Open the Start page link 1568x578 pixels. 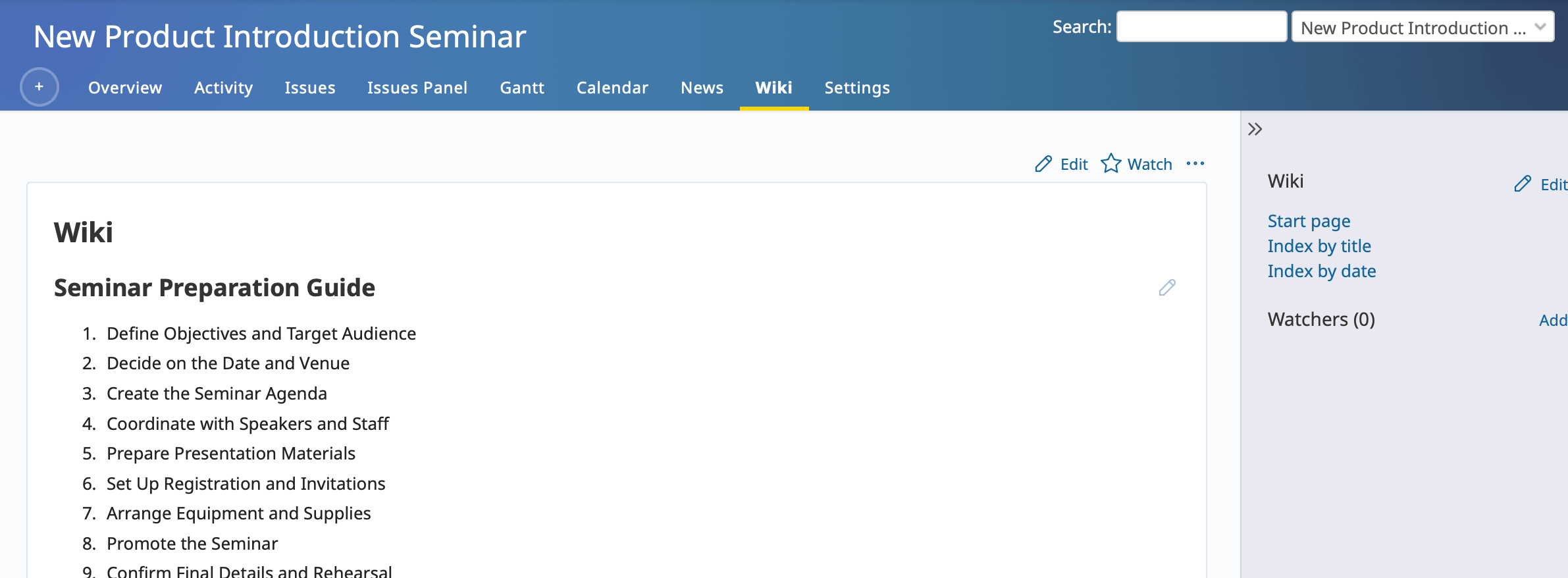pyautogui.click(x=1309, y=221)
